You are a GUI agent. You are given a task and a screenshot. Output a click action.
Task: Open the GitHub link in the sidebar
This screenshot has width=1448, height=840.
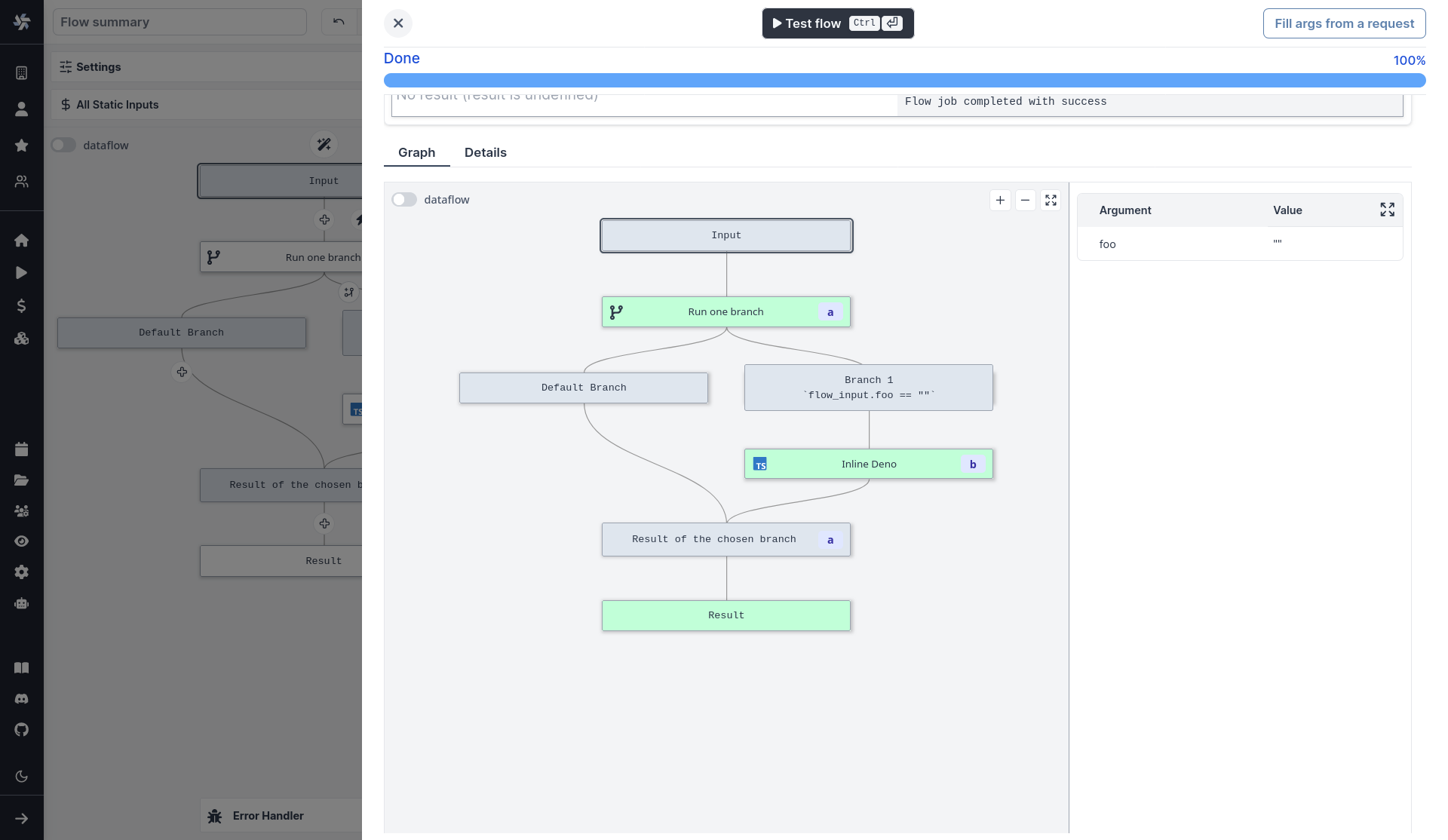point(22,729)
